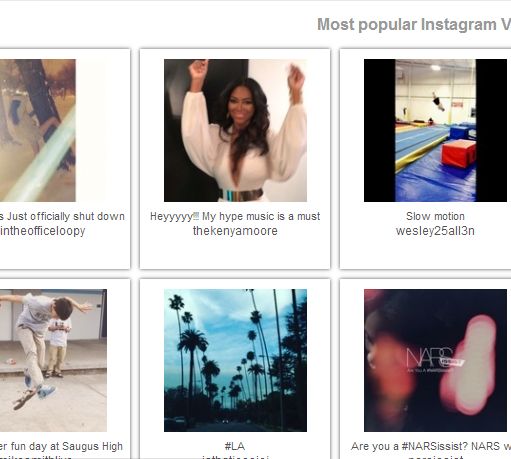Screen dimensions: 511x459
Task: Open the palm trees #LA video thumbnail
Action: point(235,360)
